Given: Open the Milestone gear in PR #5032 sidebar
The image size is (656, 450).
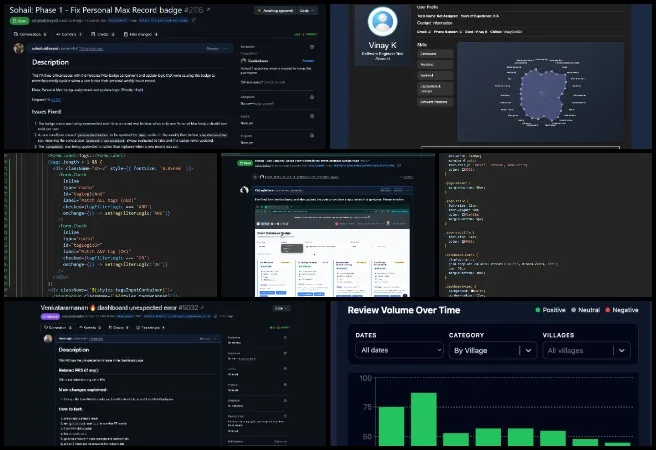Looking at the screenshot, I should click(285, 401).
